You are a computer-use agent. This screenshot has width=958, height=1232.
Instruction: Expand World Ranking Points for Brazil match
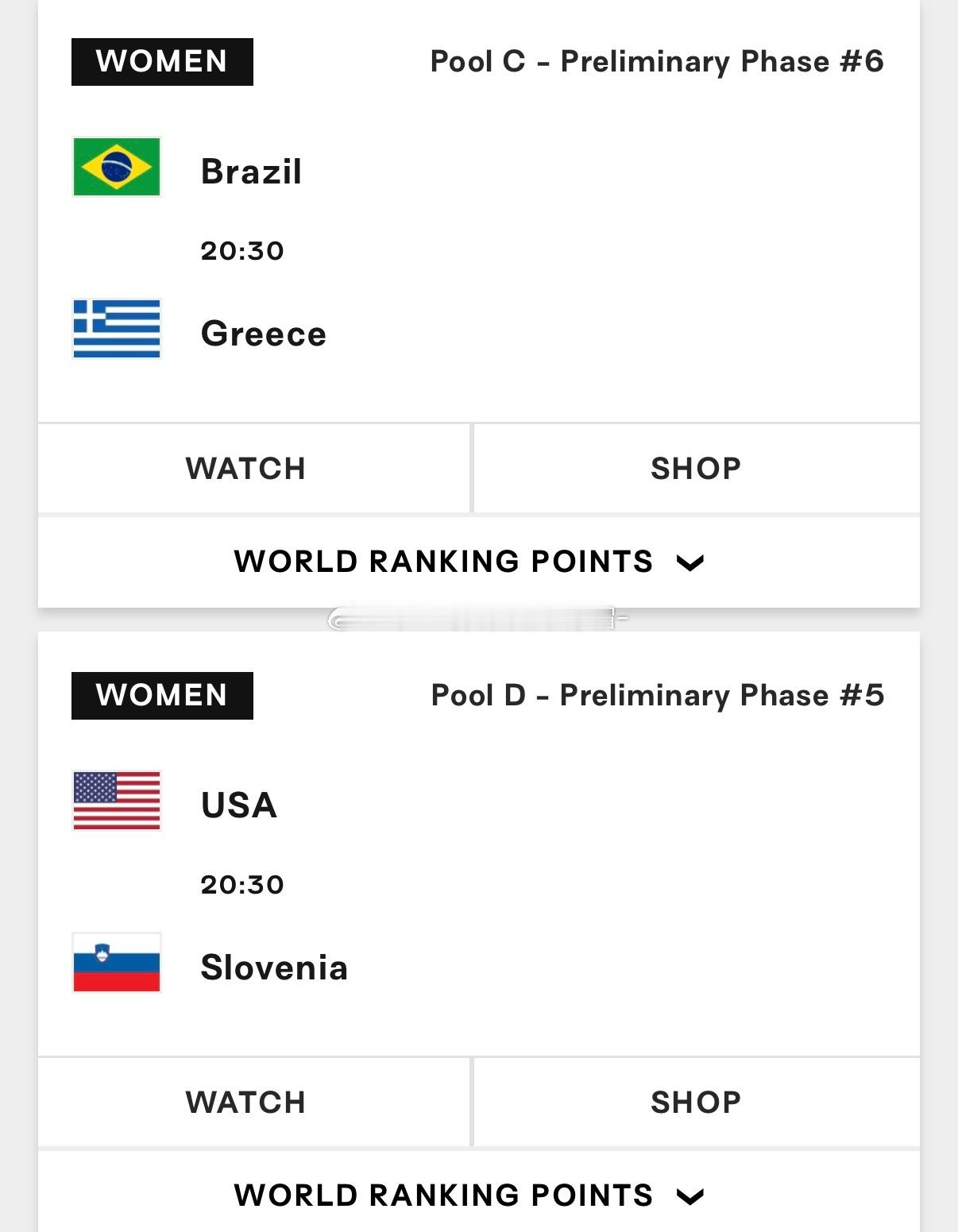pos(479,562)
